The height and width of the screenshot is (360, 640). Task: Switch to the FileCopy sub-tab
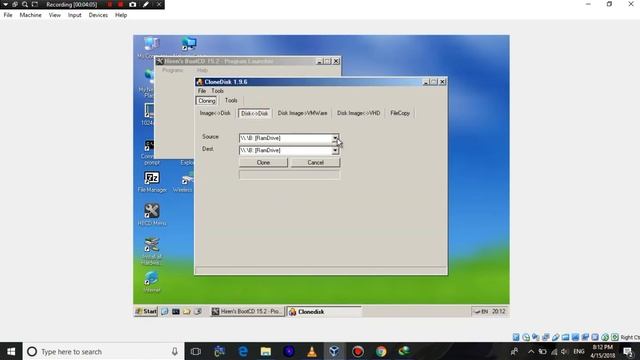400,113
